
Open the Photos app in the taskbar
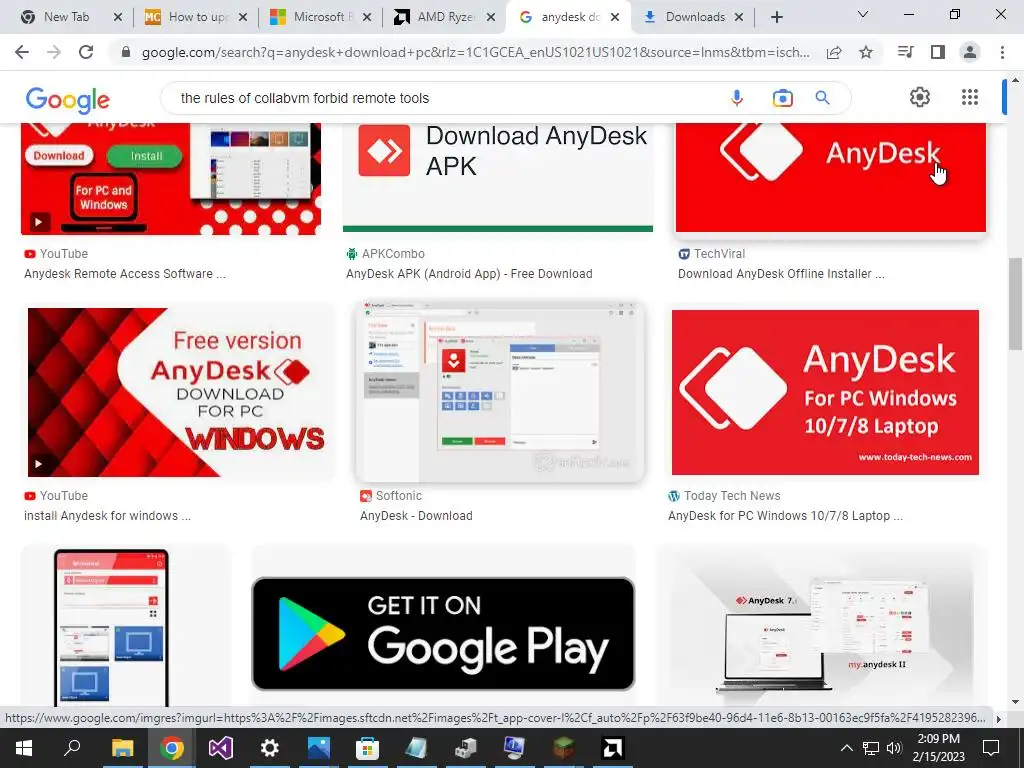[x=319, y=748]
